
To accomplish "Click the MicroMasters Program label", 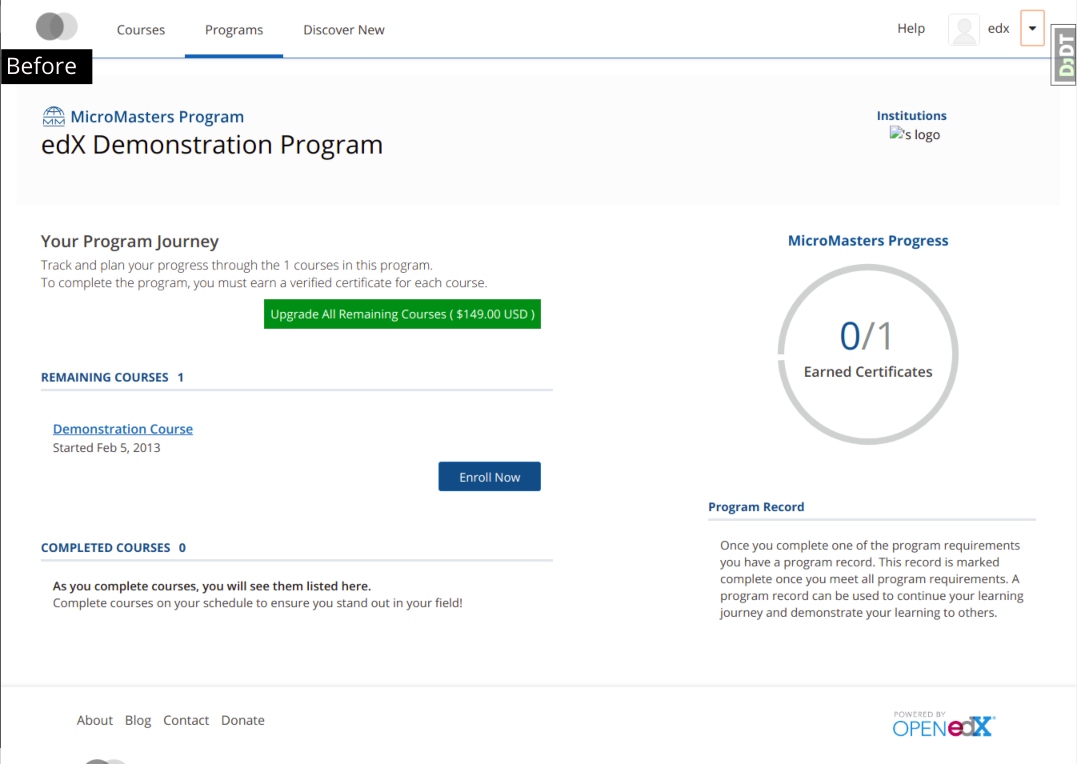I will (157, 117).
